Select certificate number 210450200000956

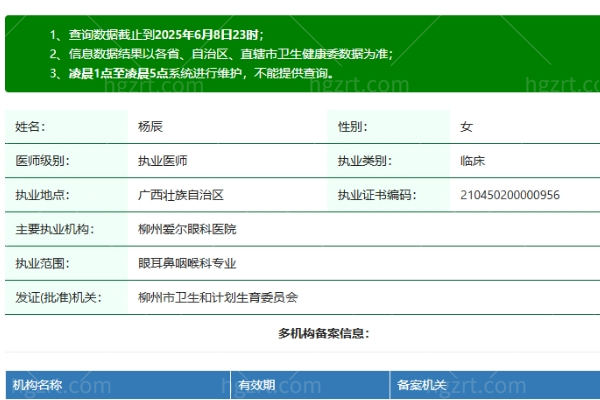510,195
